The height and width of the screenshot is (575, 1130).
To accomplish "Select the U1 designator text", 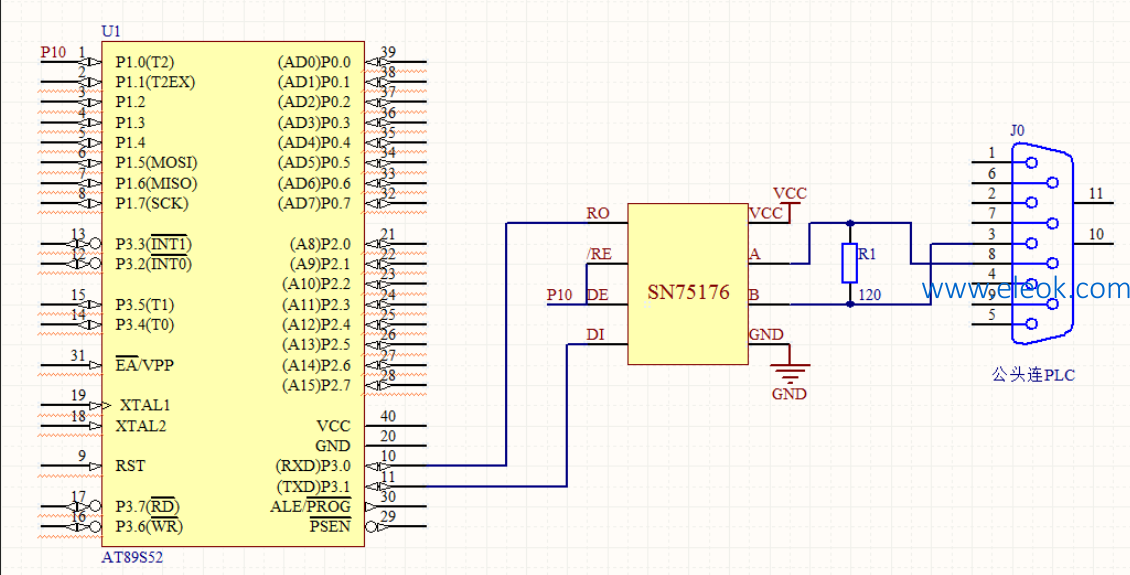I will [x=112, y=32].
